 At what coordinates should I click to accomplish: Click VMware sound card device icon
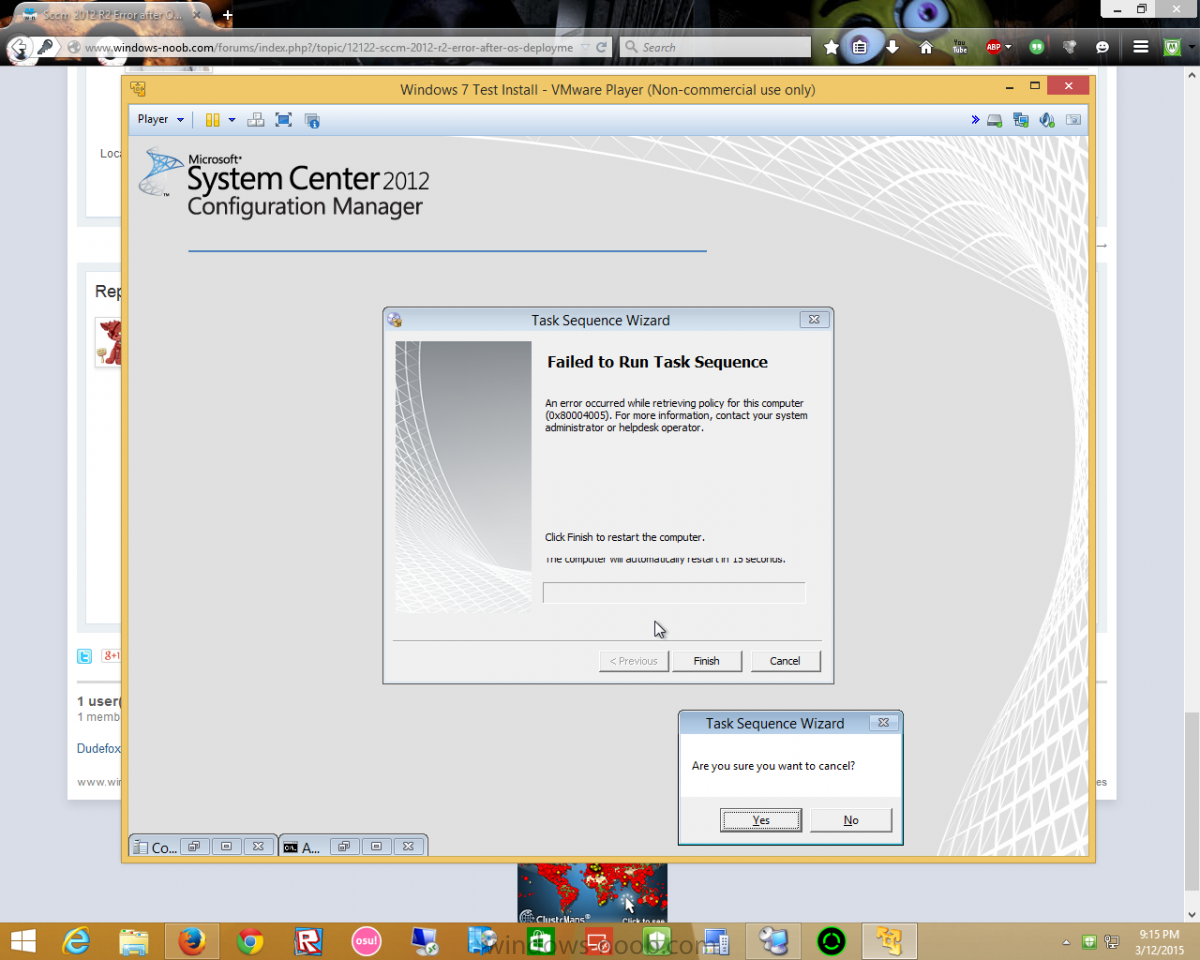1047,120
